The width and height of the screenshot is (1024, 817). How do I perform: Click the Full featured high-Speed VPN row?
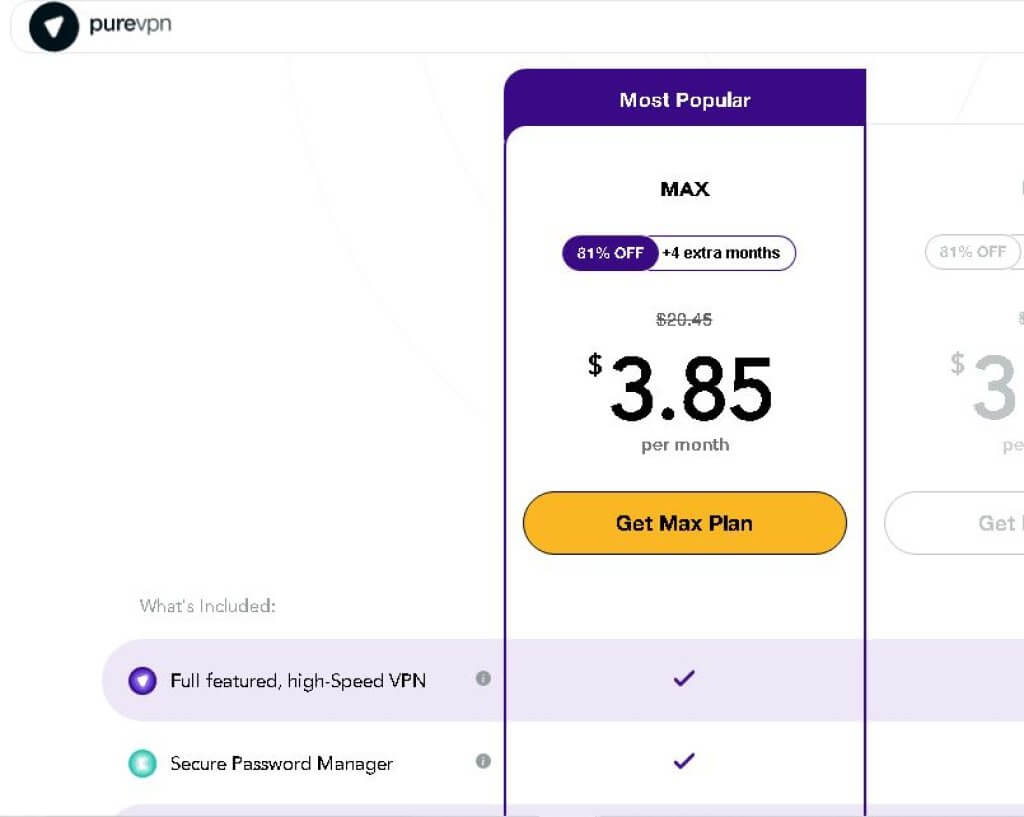300,680
